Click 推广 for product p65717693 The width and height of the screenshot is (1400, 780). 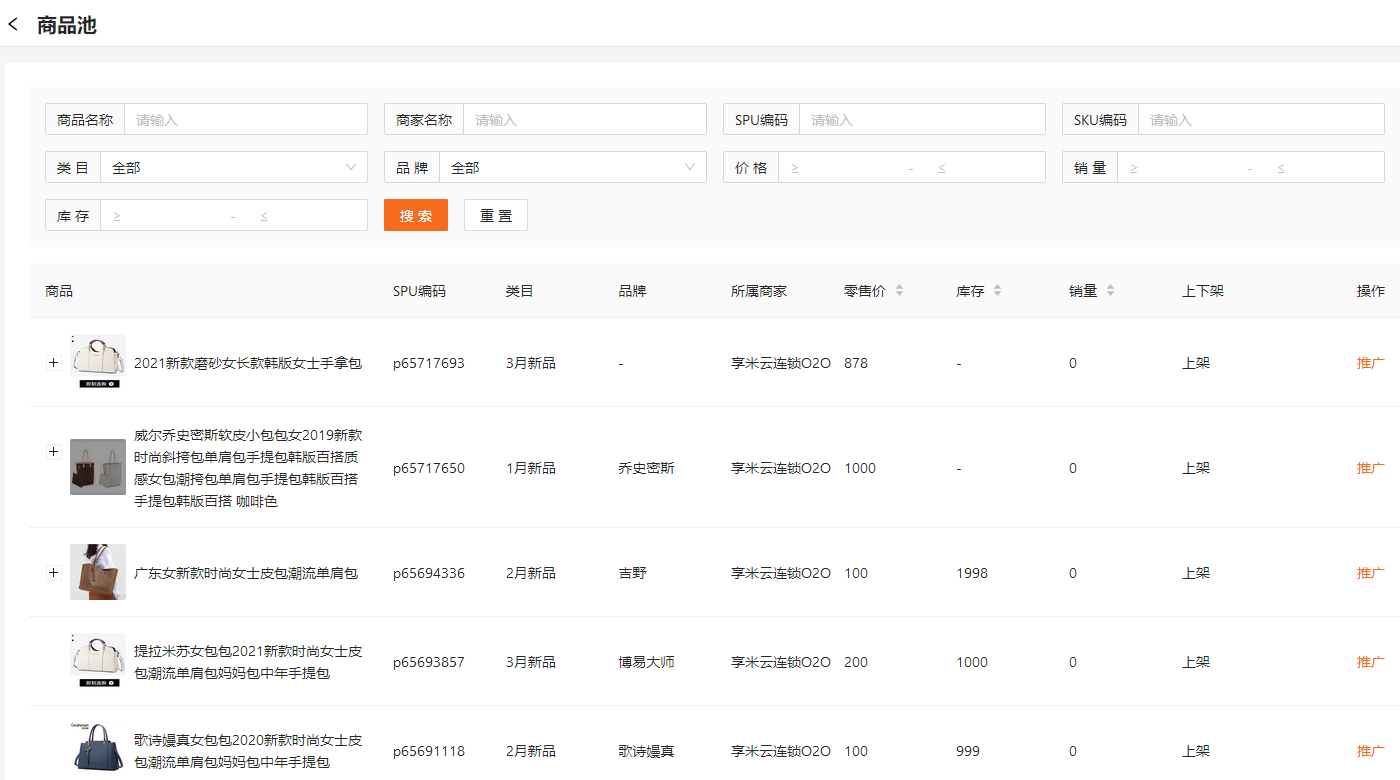(x=1370, y=363)
